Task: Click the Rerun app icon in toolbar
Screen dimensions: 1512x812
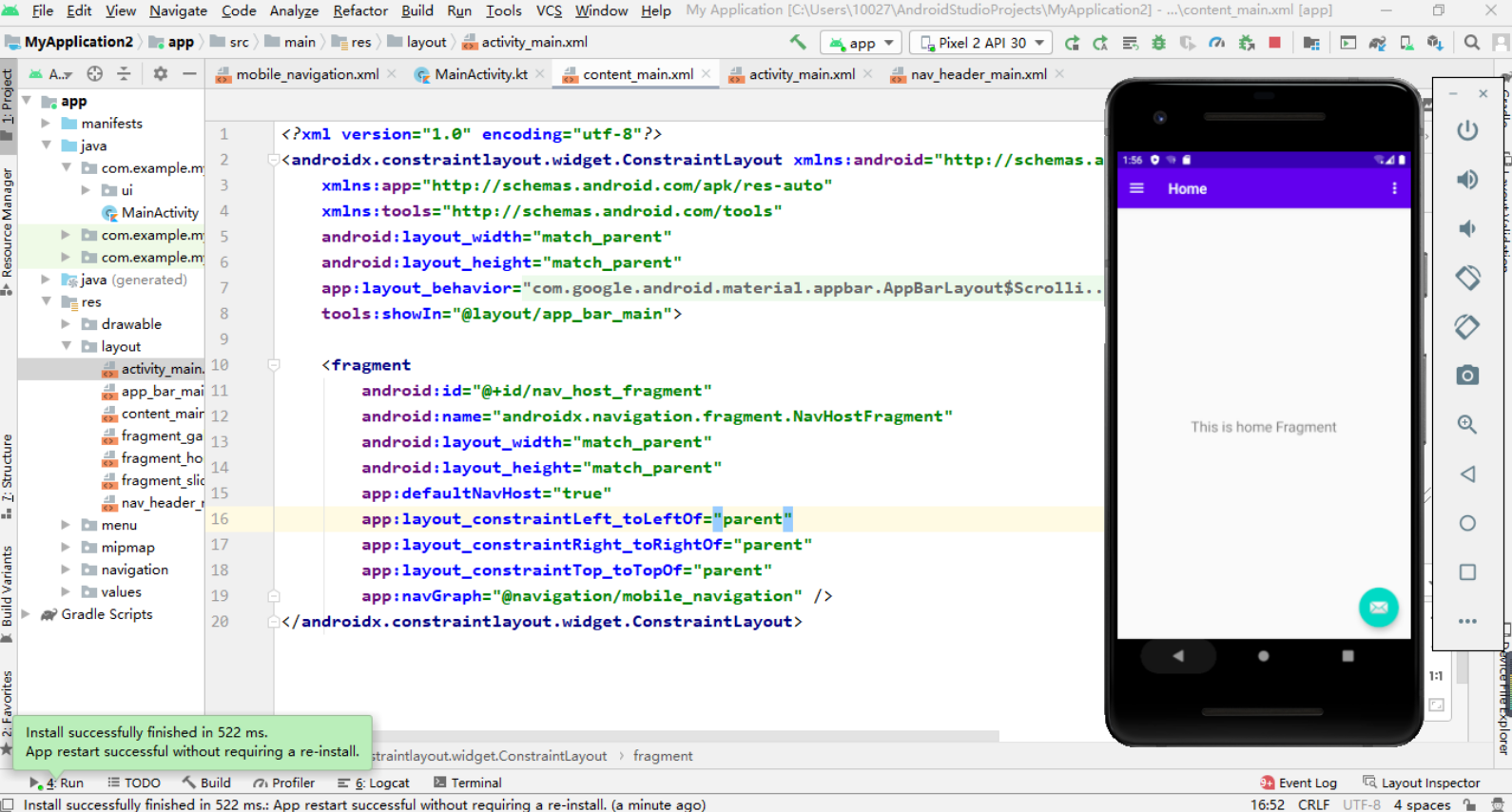Action: point(1072,43)
